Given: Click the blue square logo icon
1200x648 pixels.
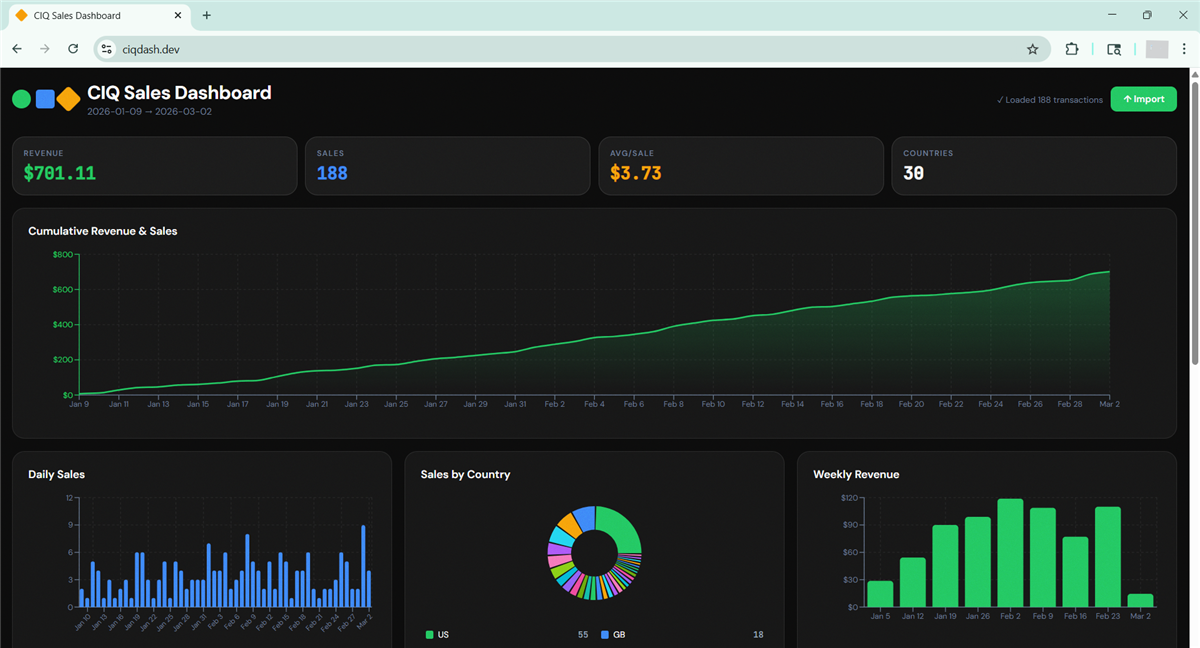Looking at the screenshot, I should pyautogui.click(x=45, y=99).
